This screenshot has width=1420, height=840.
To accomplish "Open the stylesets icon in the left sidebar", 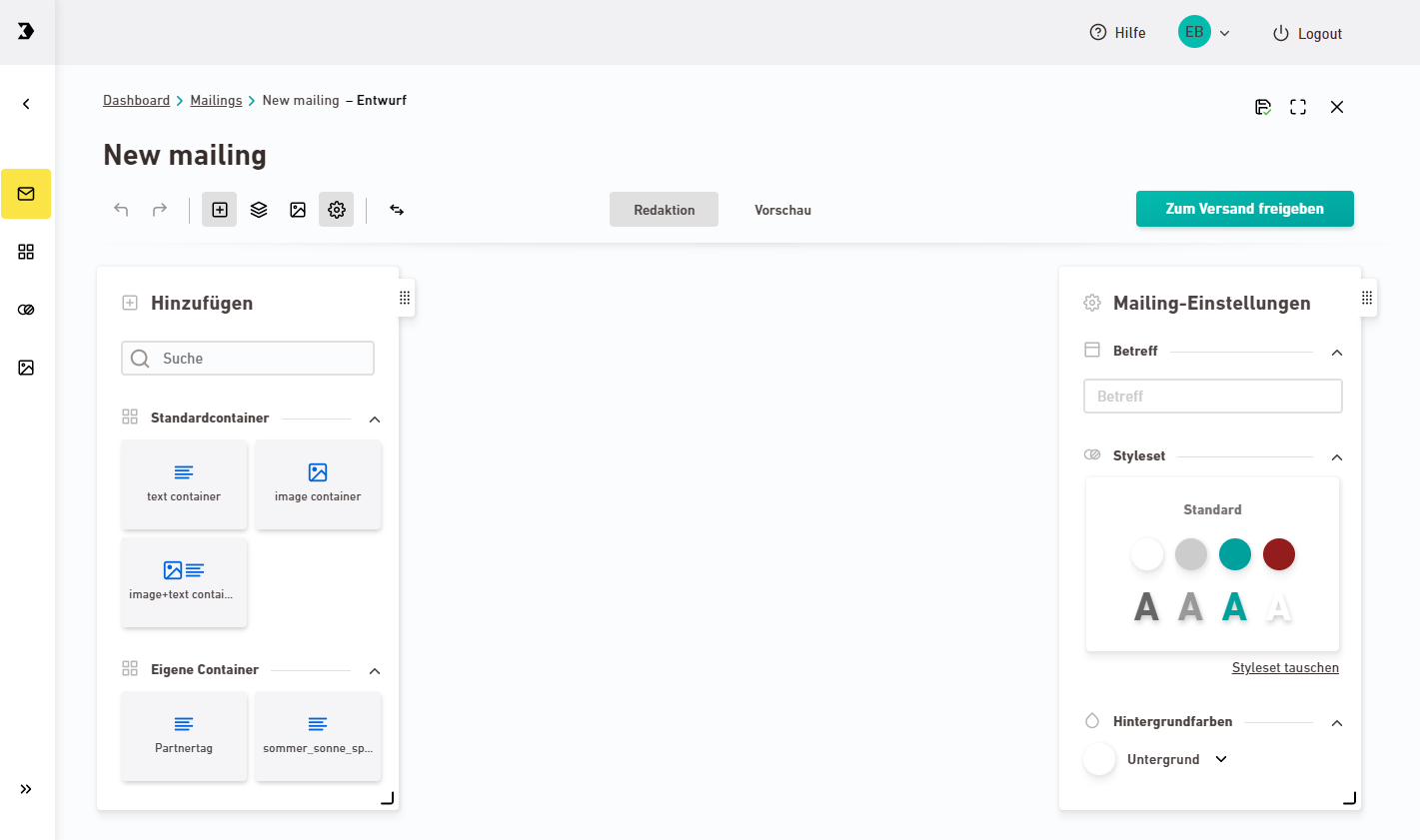I will click(x=26, y=310).
